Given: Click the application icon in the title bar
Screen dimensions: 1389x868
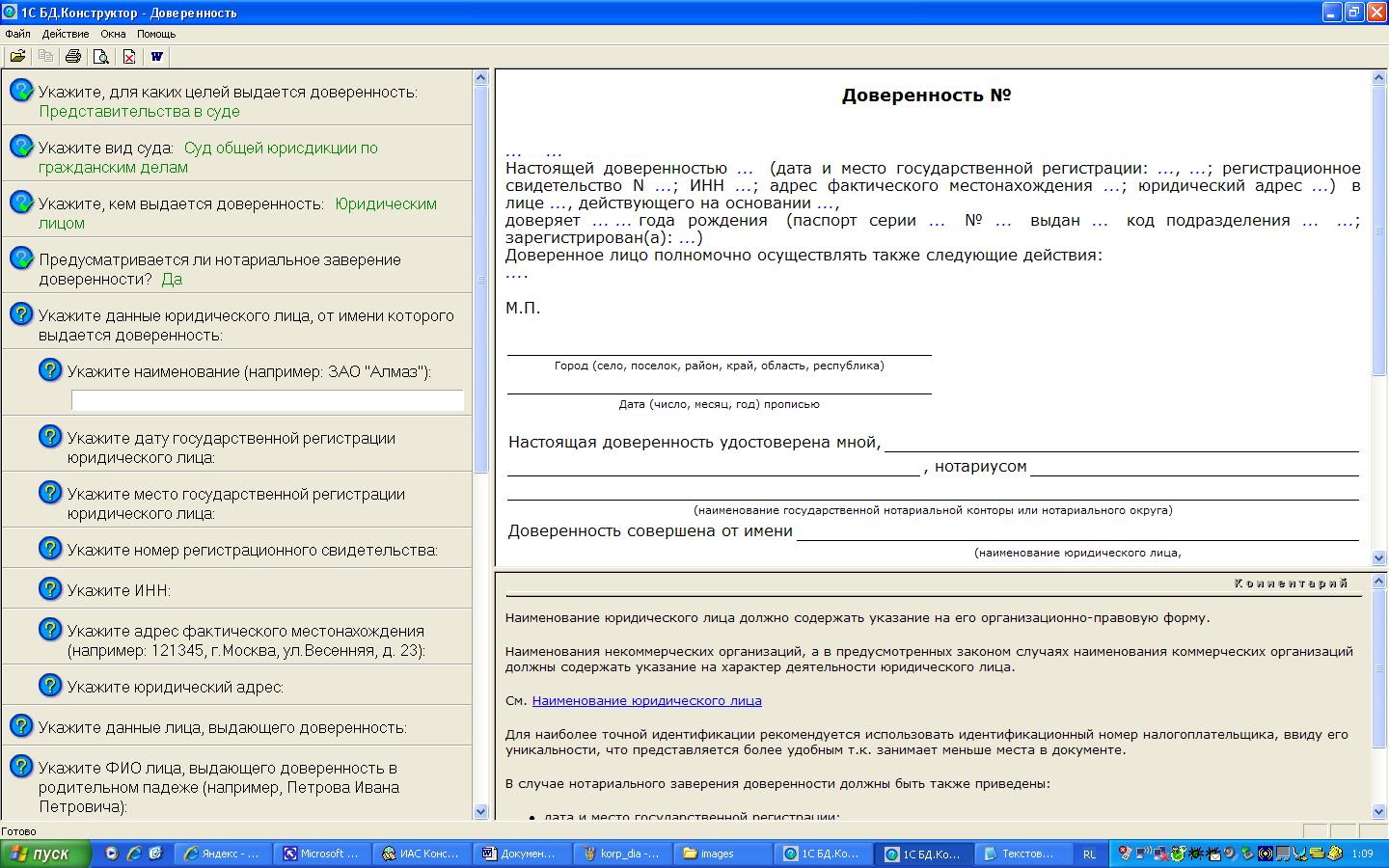Looking at the screenshot, I should (10, 13).
